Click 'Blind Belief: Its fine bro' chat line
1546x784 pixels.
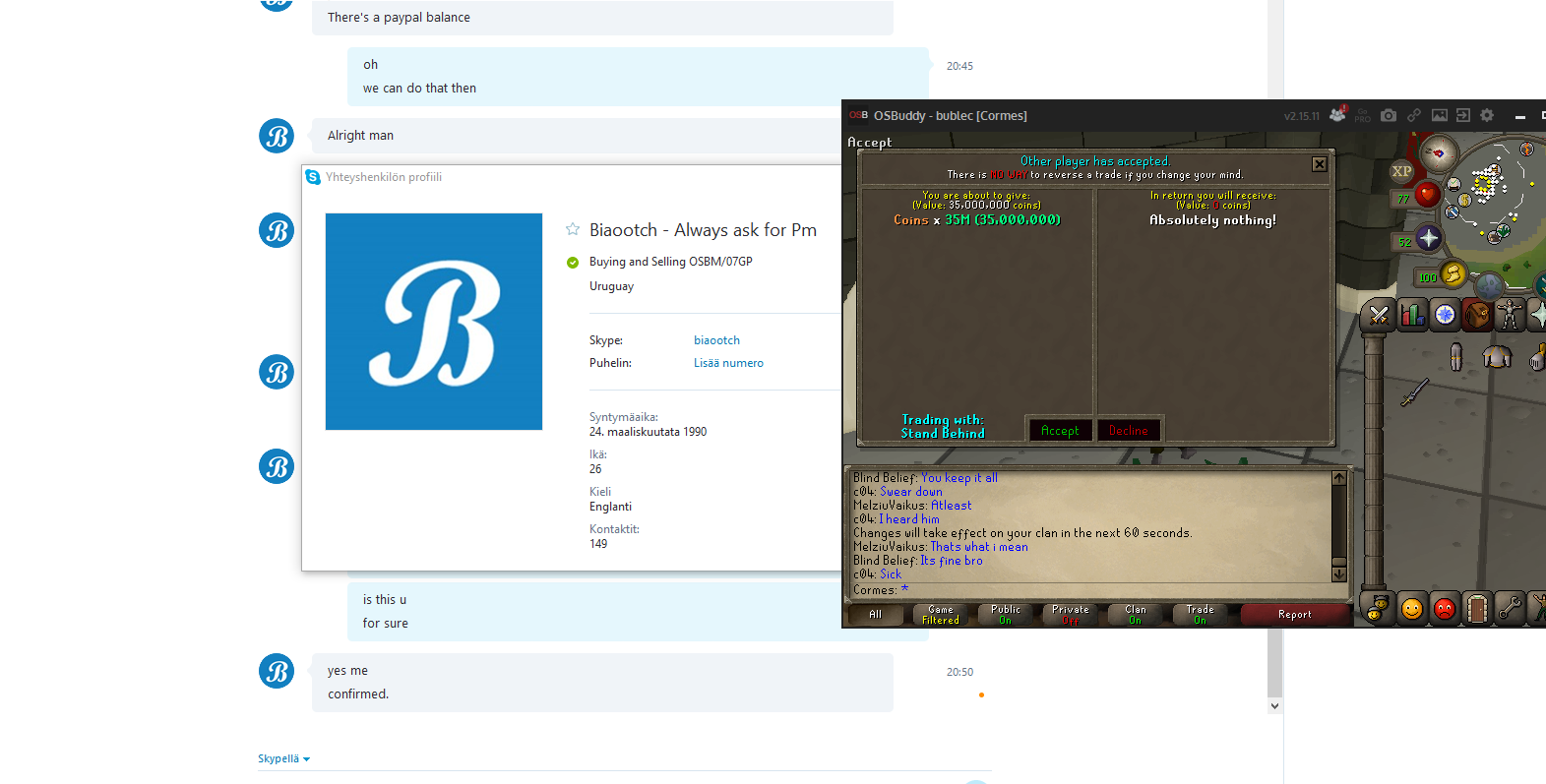point(917,561)
